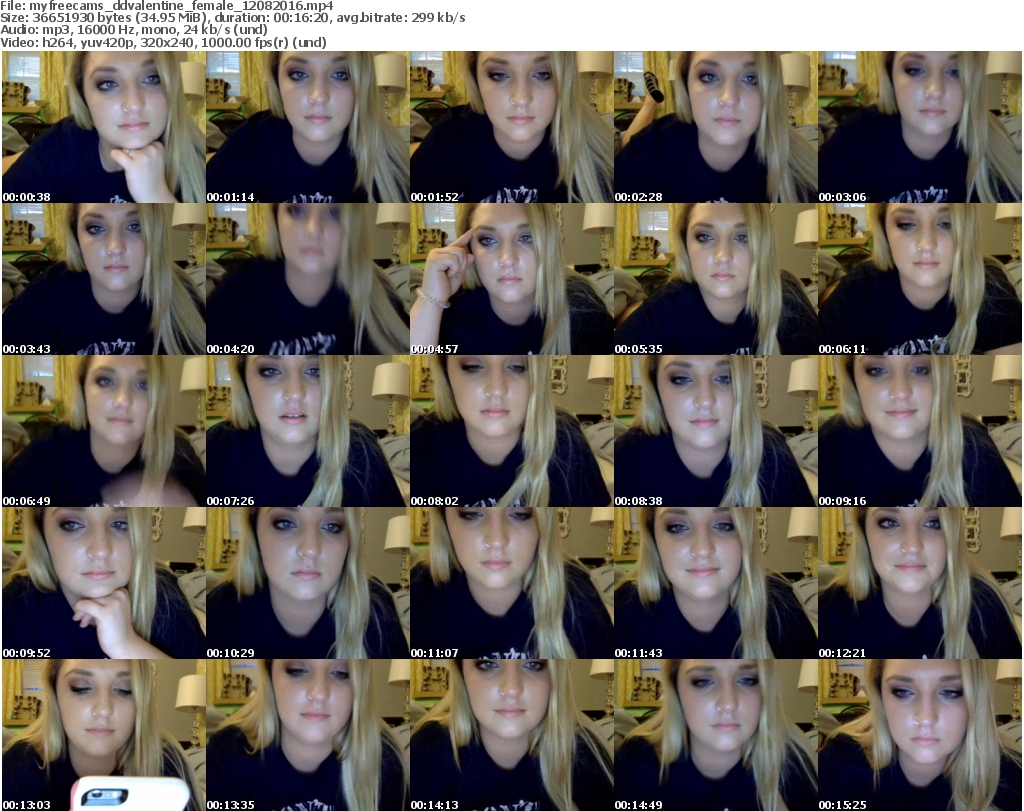The image size is (1024, 811).
Task: Select the thumbnail timestamped 00:03:06
Action: (920, 127)
